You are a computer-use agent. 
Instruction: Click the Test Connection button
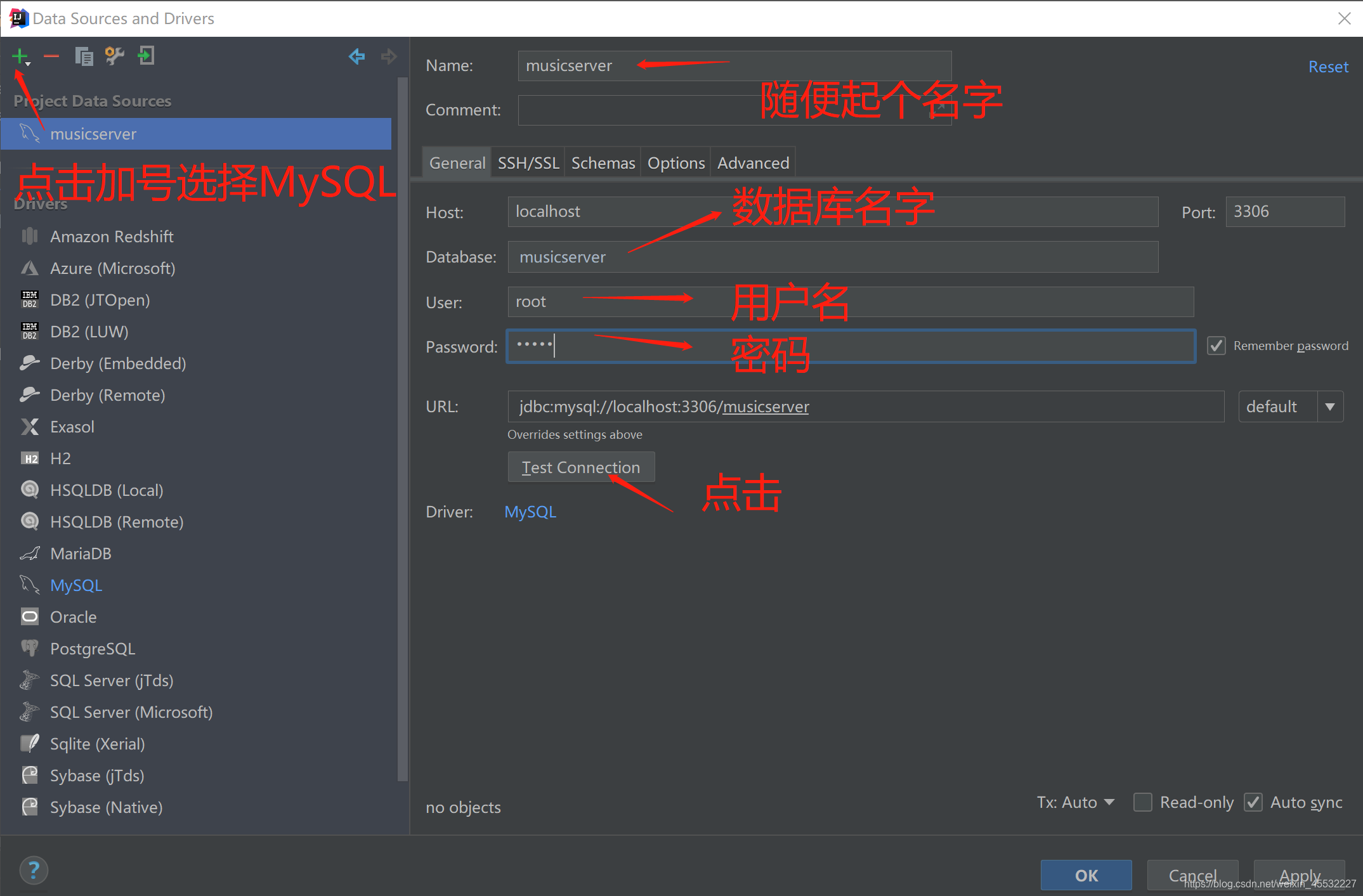pyautogui.click(x=581, y=467)
